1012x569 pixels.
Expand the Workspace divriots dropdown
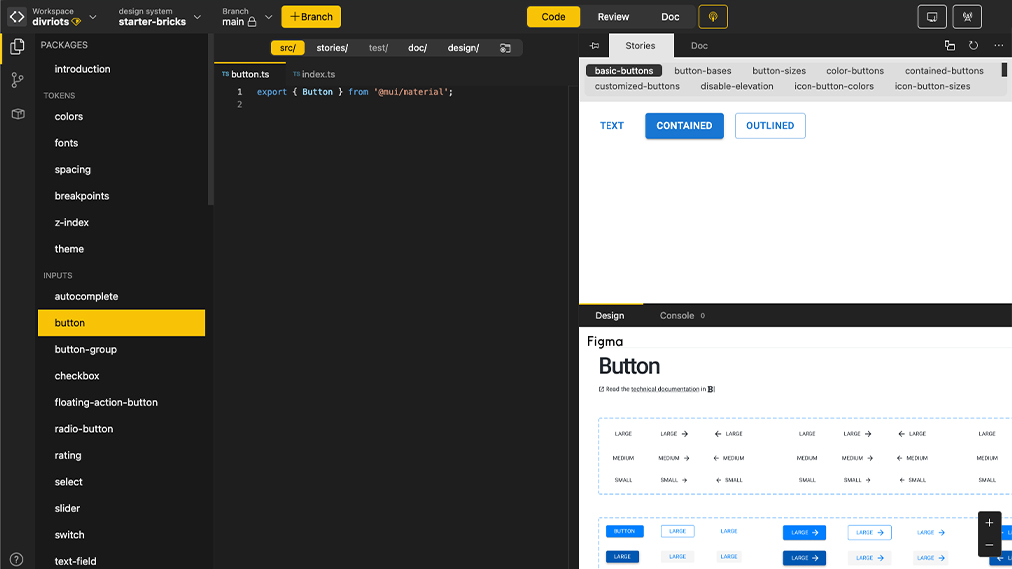click(x=93, y=17)
